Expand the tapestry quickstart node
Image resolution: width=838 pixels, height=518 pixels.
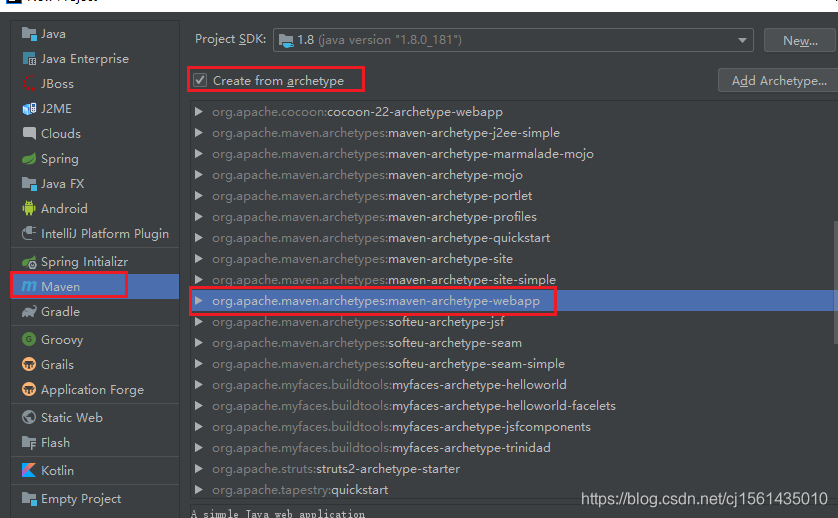[198, 489]
